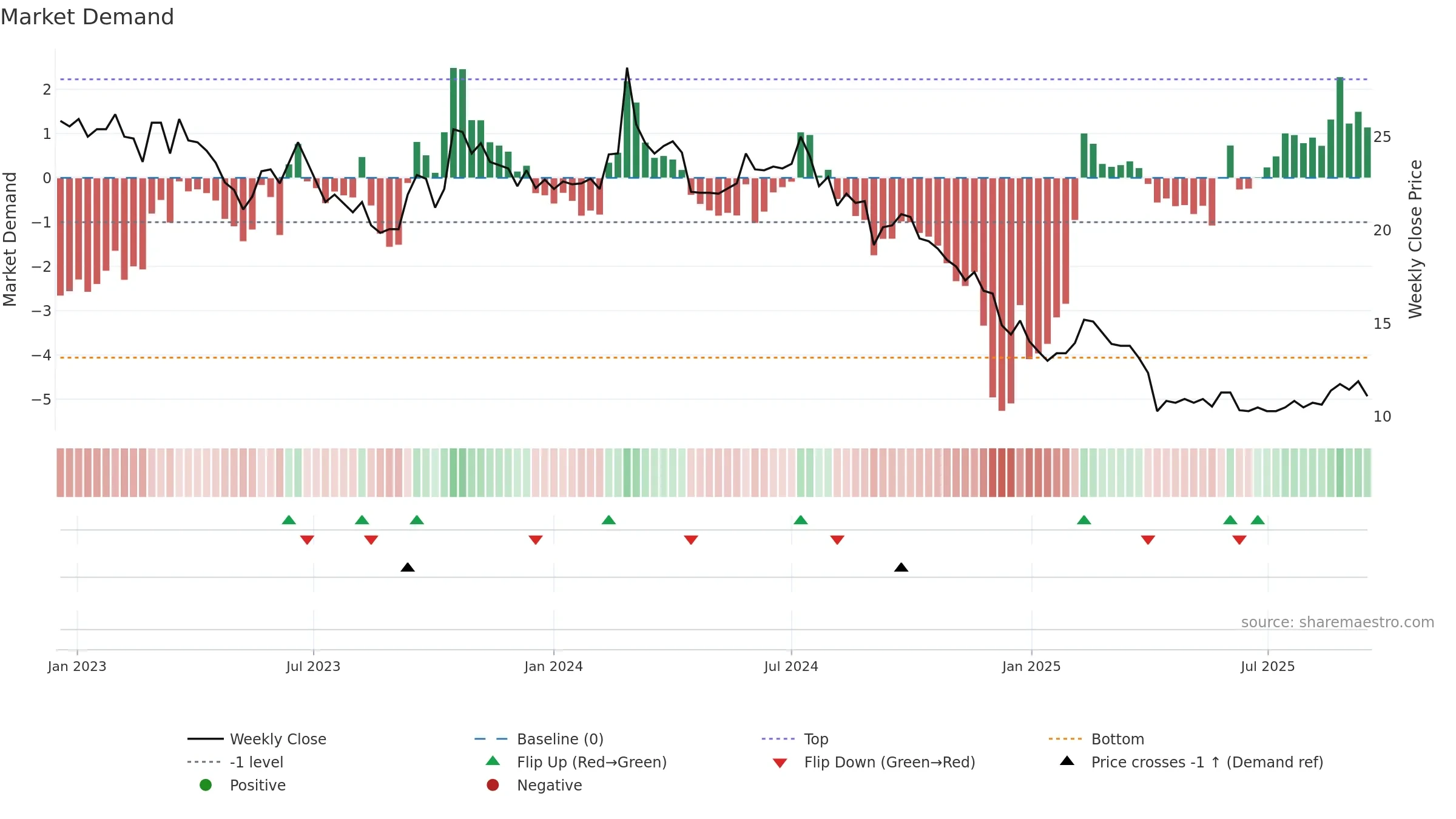This screenshot has height=819, width=1456.
Task: Click the left axis value −5
Action: 41,400
